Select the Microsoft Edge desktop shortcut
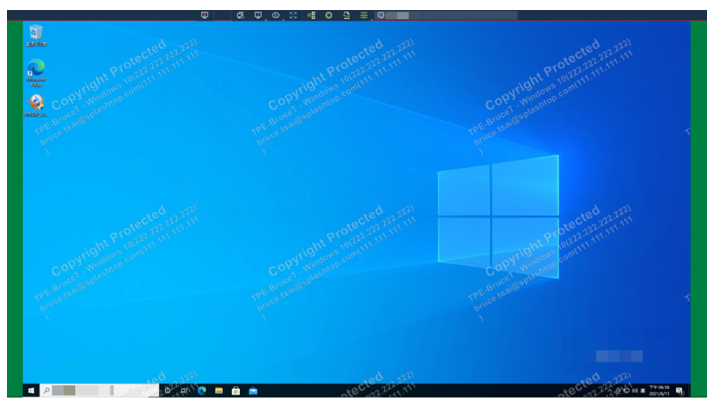 36,72
